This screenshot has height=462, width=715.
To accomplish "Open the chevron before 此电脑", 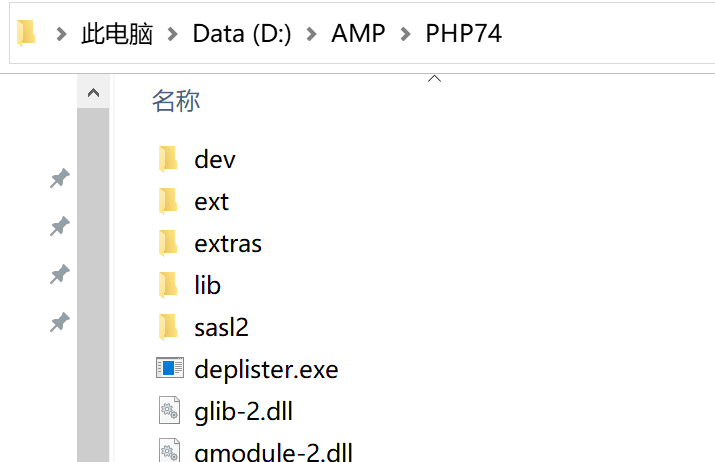I will coord(61,34).
